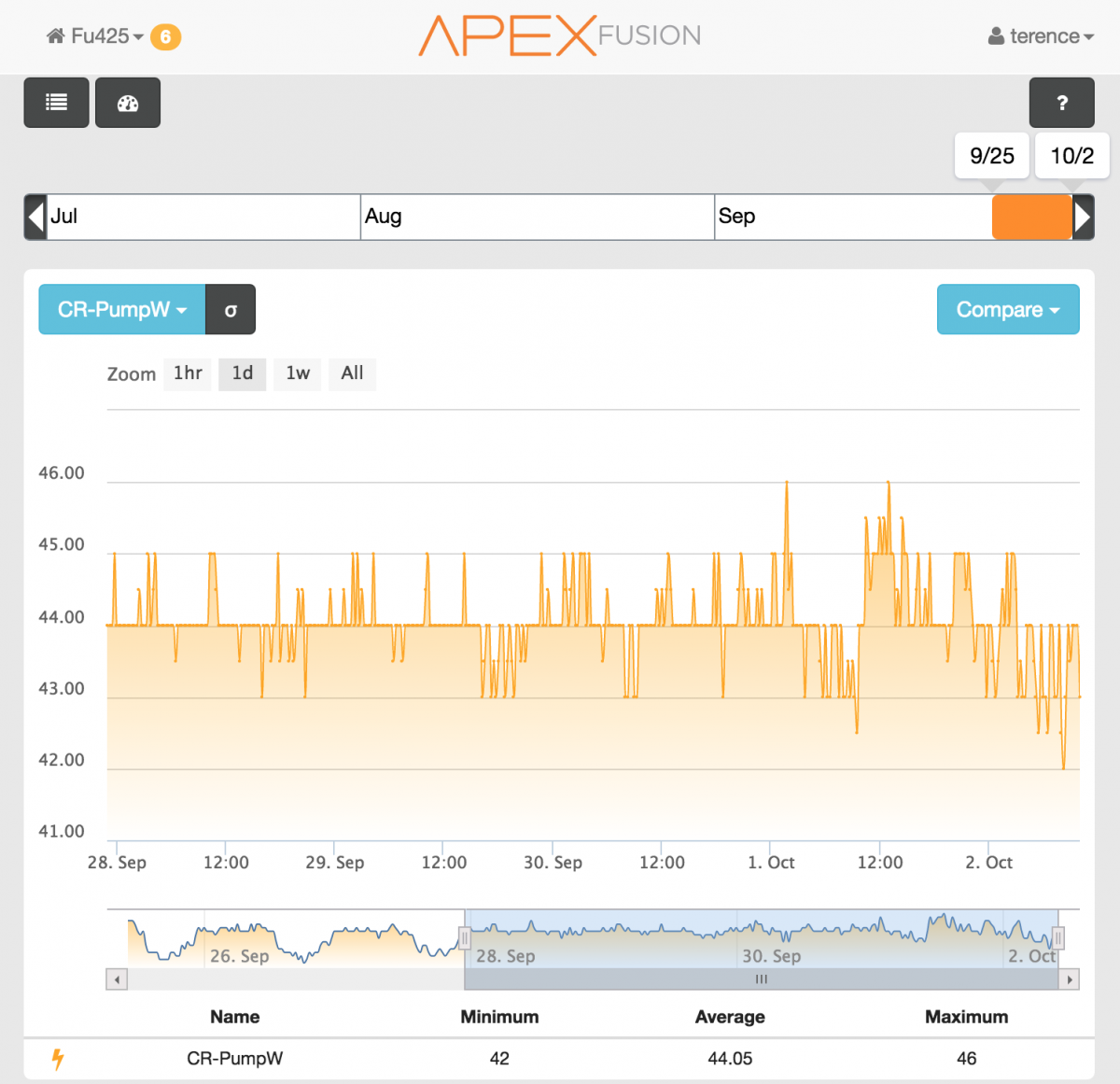Viewport: 1120px width, 1084px height.
Task: Set zoom to 1w
Action: (x=298, y=373)
